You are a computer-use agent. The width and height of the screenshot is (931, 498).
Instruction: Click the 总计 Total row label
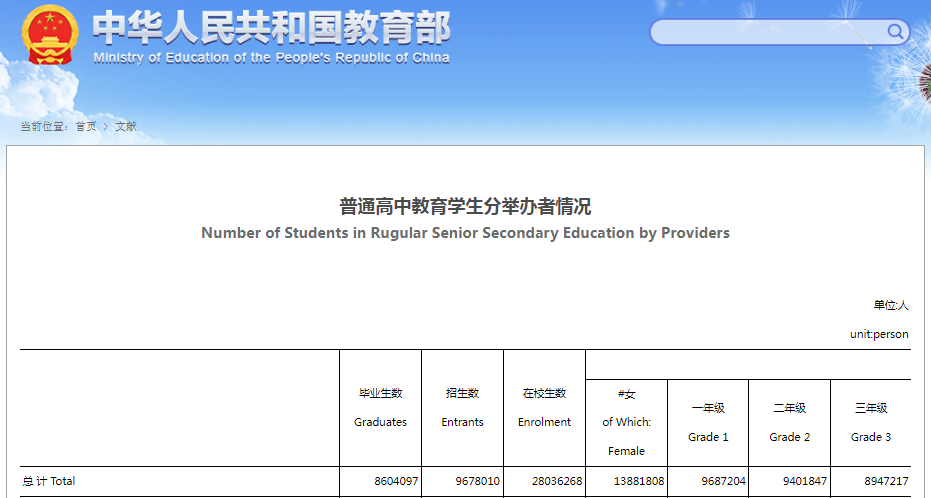tap(49, 481)
